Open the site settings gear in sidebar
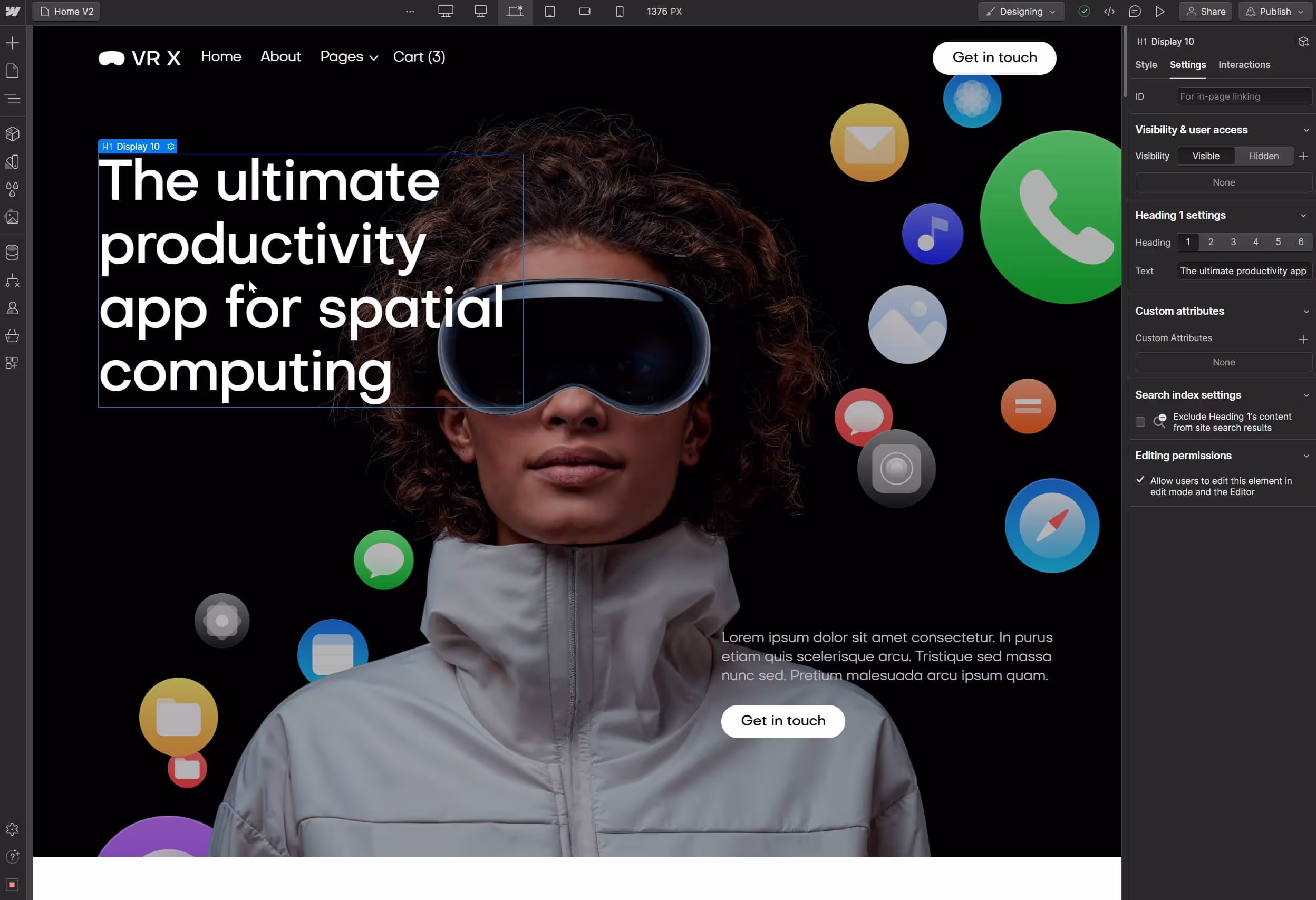Image resolution: width=1316 pixels, height=900 pixels. 13,830
